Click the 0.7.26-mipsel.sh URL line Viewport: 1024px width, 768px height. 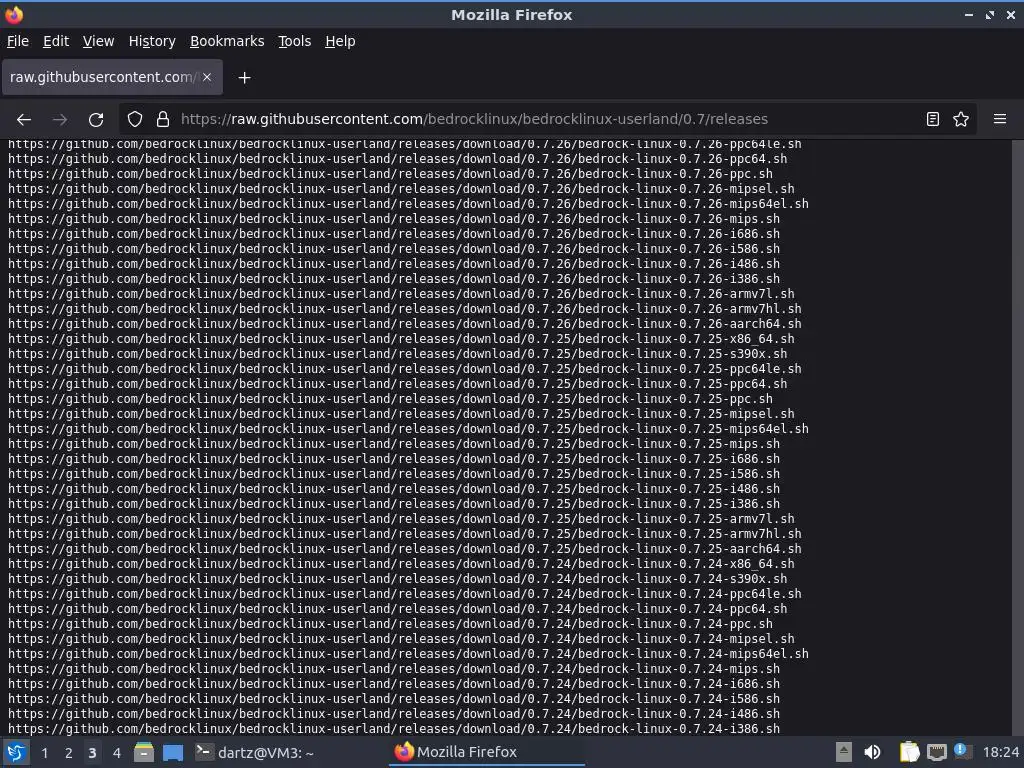[401, 189]
